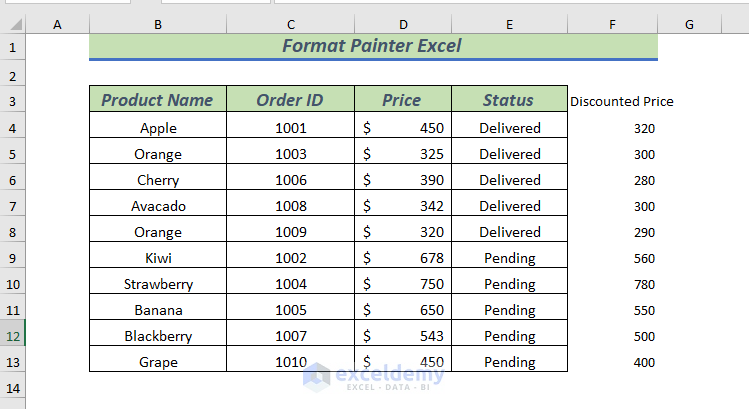Select the cell with Order ID 1008
Viewport: 749px width, 409px height.
[x=290, y=206]
